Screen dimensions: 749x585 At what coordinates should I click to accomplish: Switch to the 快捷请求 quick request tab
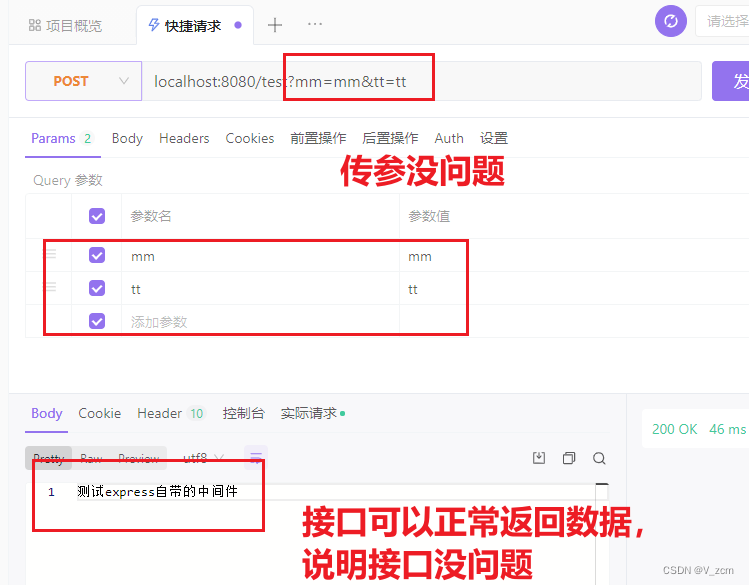(x=193, y=25)
